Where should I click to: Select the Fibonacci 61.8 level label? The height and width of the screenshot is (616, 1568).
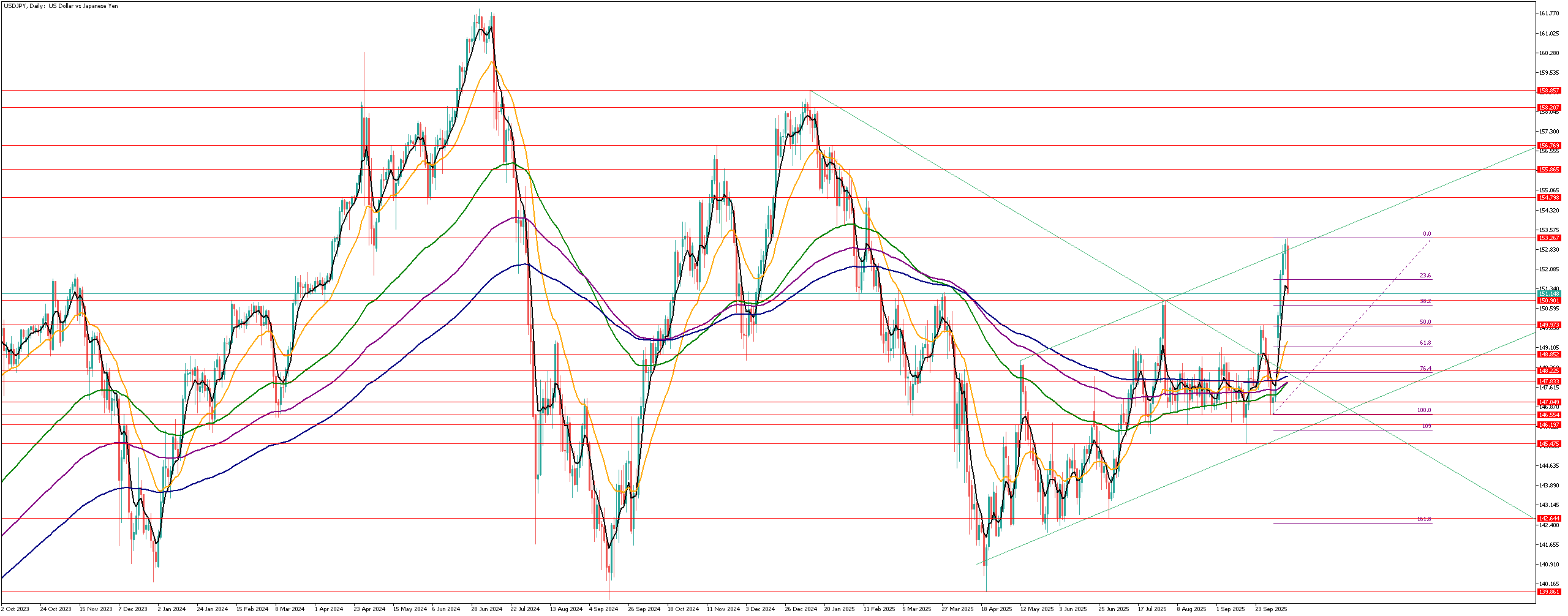(1425, 344)
